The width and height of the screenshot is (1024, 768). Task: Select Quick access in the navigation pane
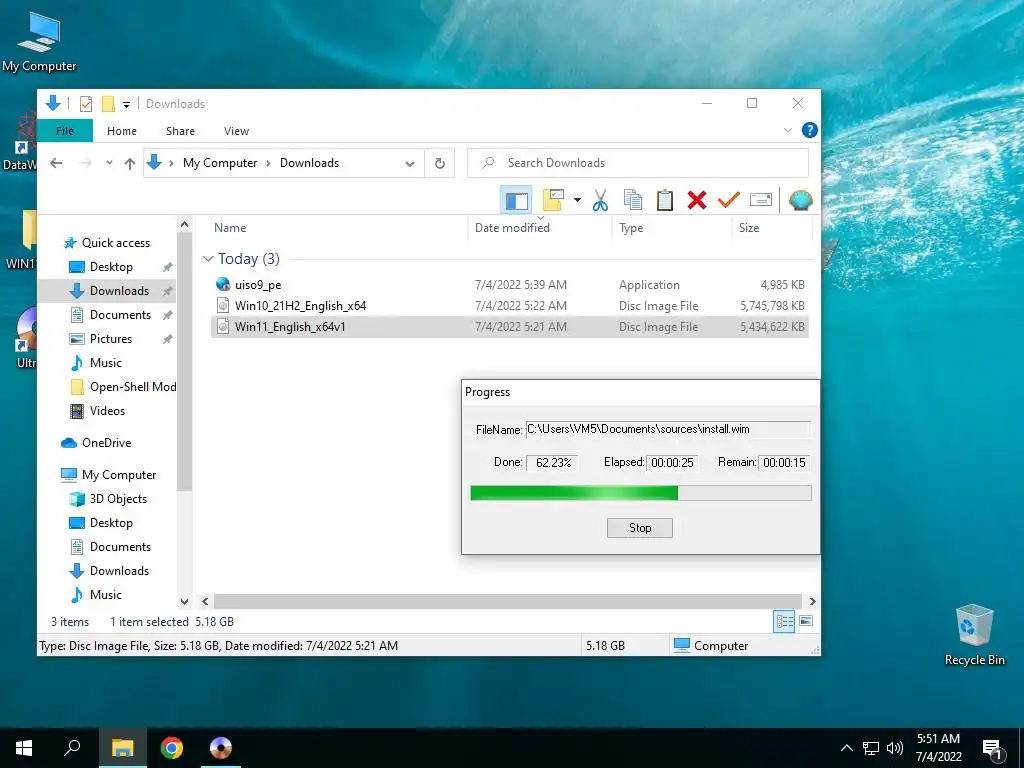click(x=116, y=243)
